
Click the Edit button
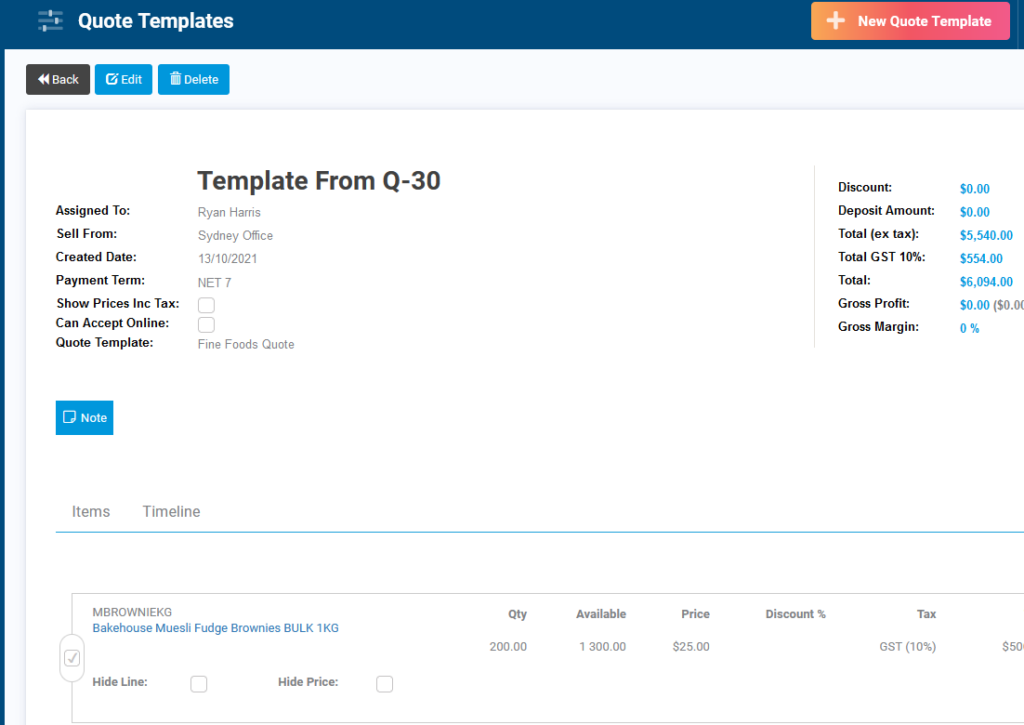click(123, 79)
